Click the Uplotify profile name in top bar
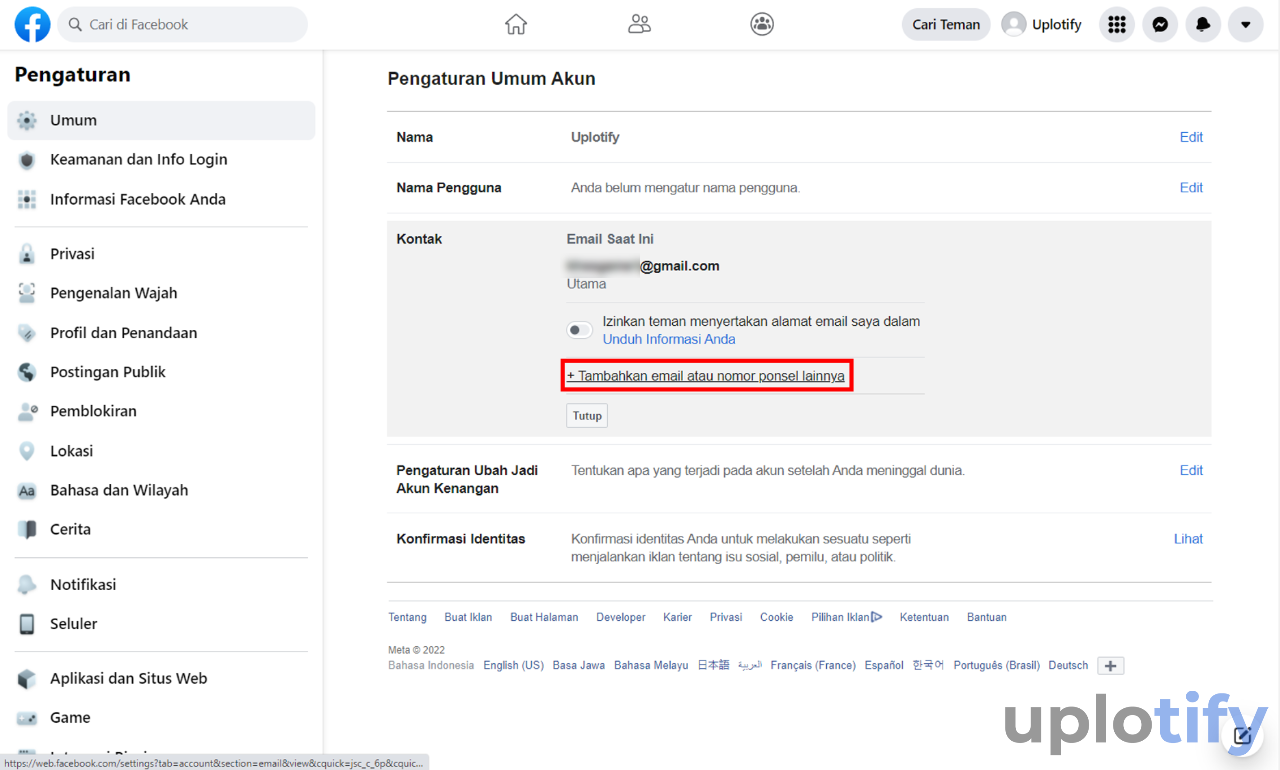1280x770 pixels. tap(1056, 24)
